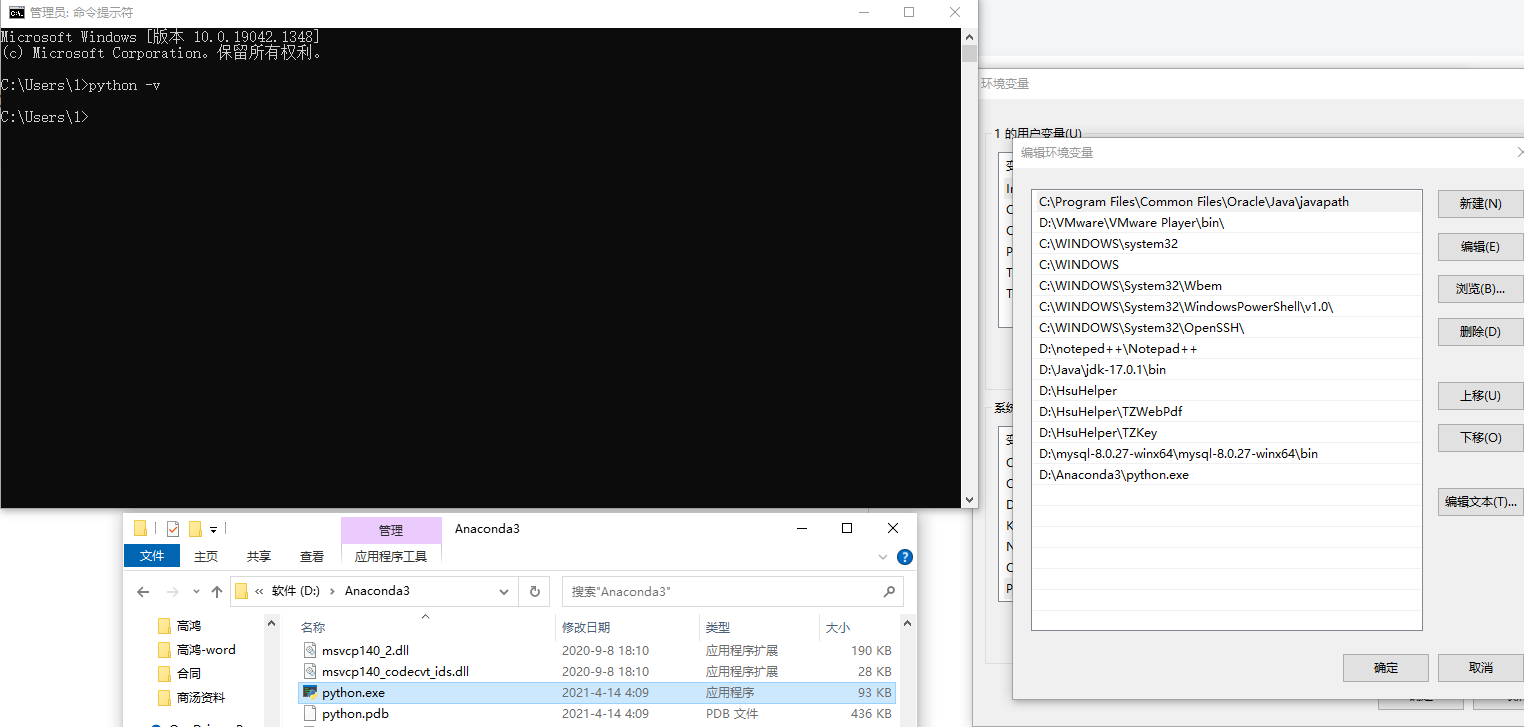Select D:\Java\jdk-17.0.1\bin entry
Screen dimensions: 1524x727
click(x=1227, y=370)
